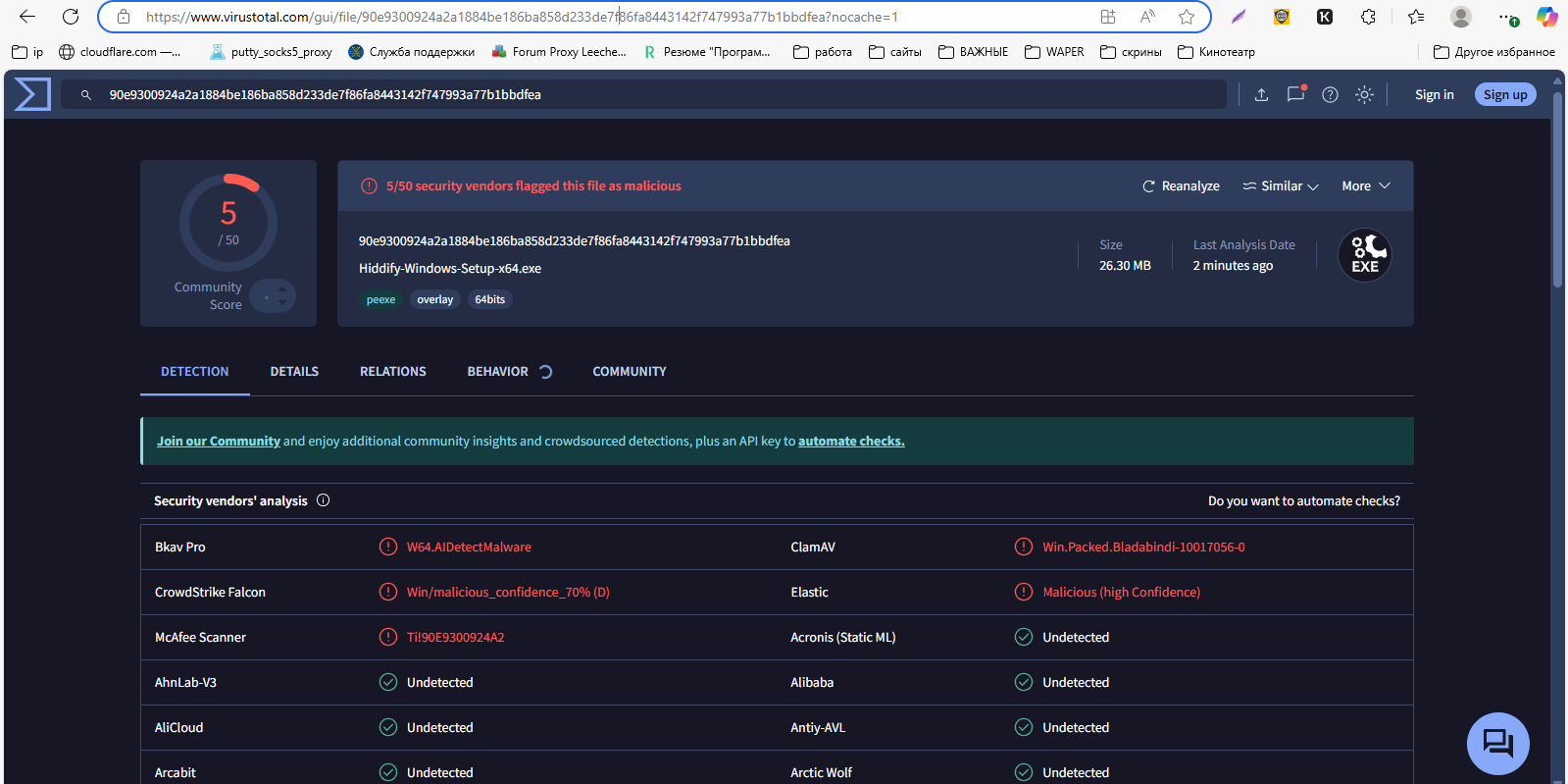Click the Reanalyze button
1568x784 pixels.
click(1181, 186)
